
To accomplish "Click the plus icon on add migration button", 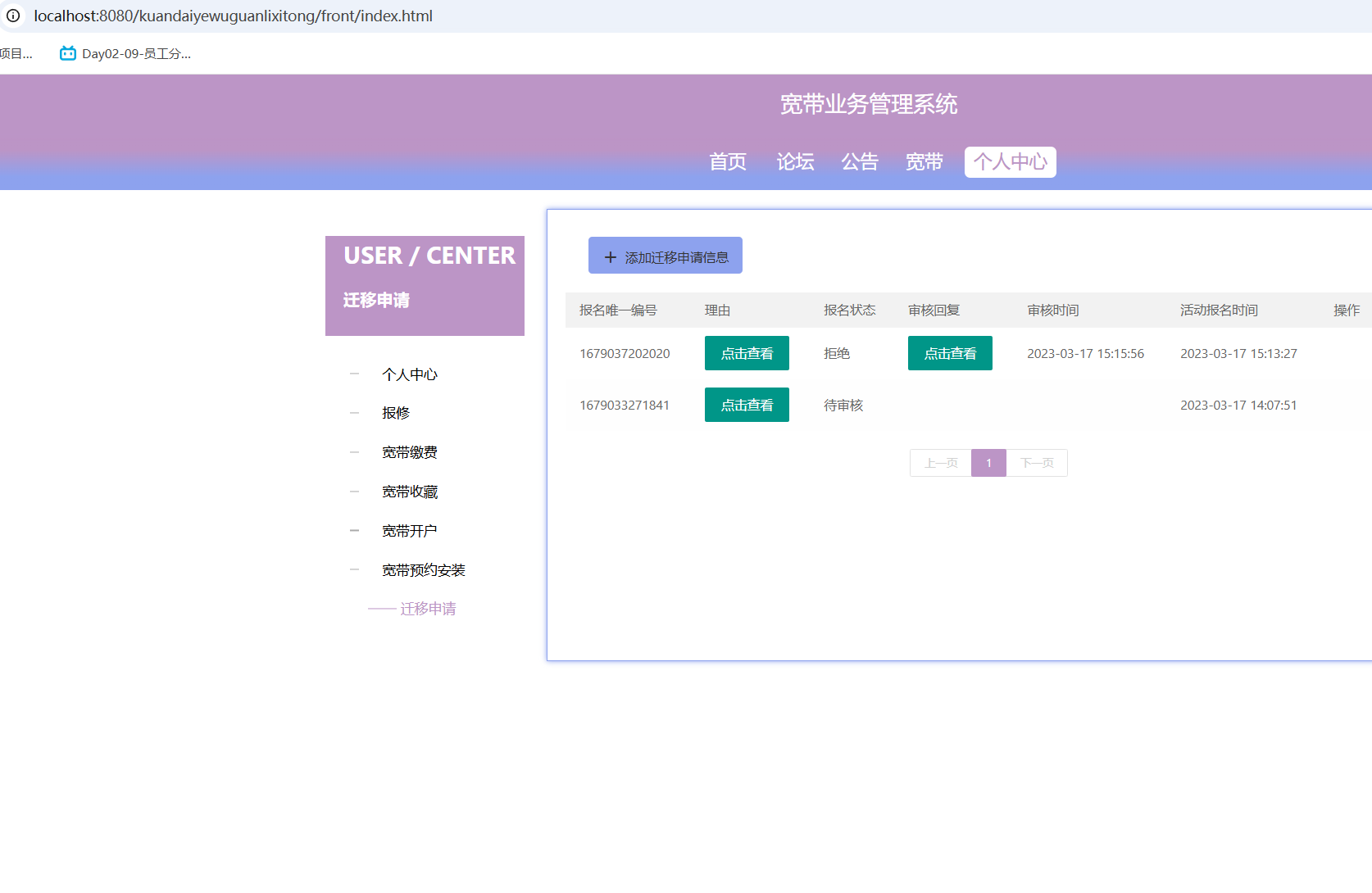I will [610, 257].
